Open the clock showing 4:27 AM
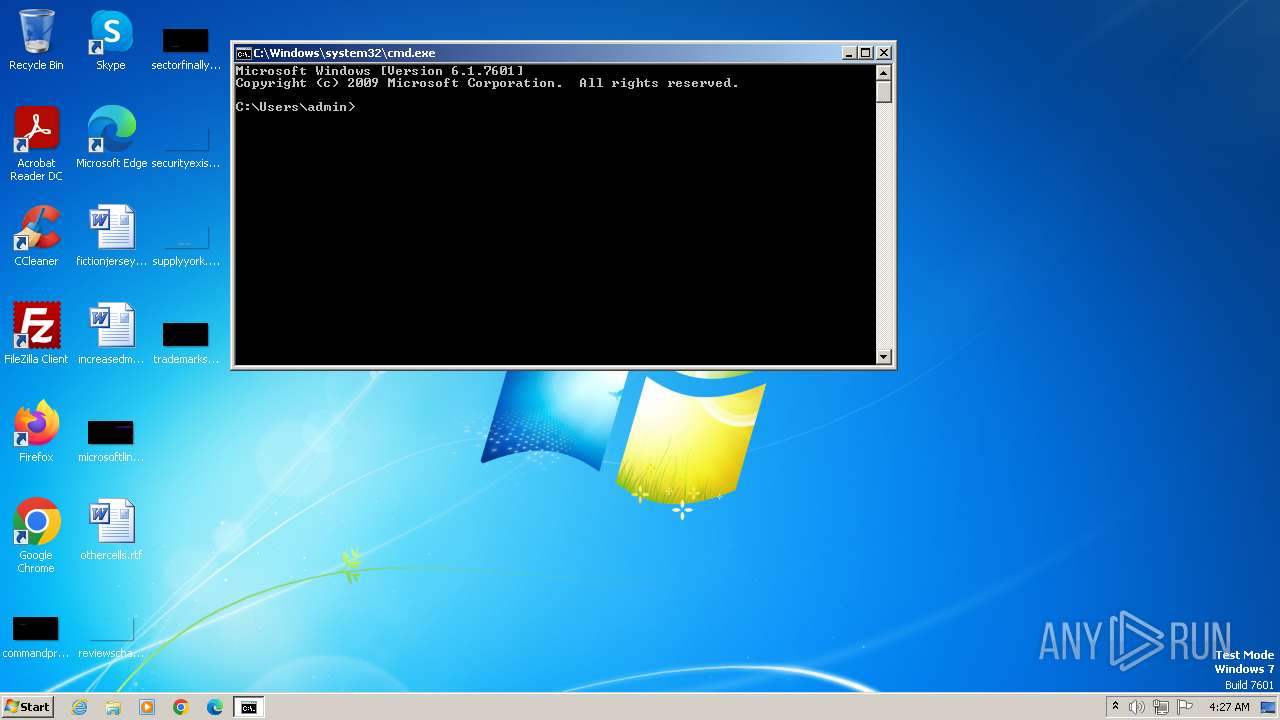Viewport: 1280px width, 720px height. coord(1229,707)
